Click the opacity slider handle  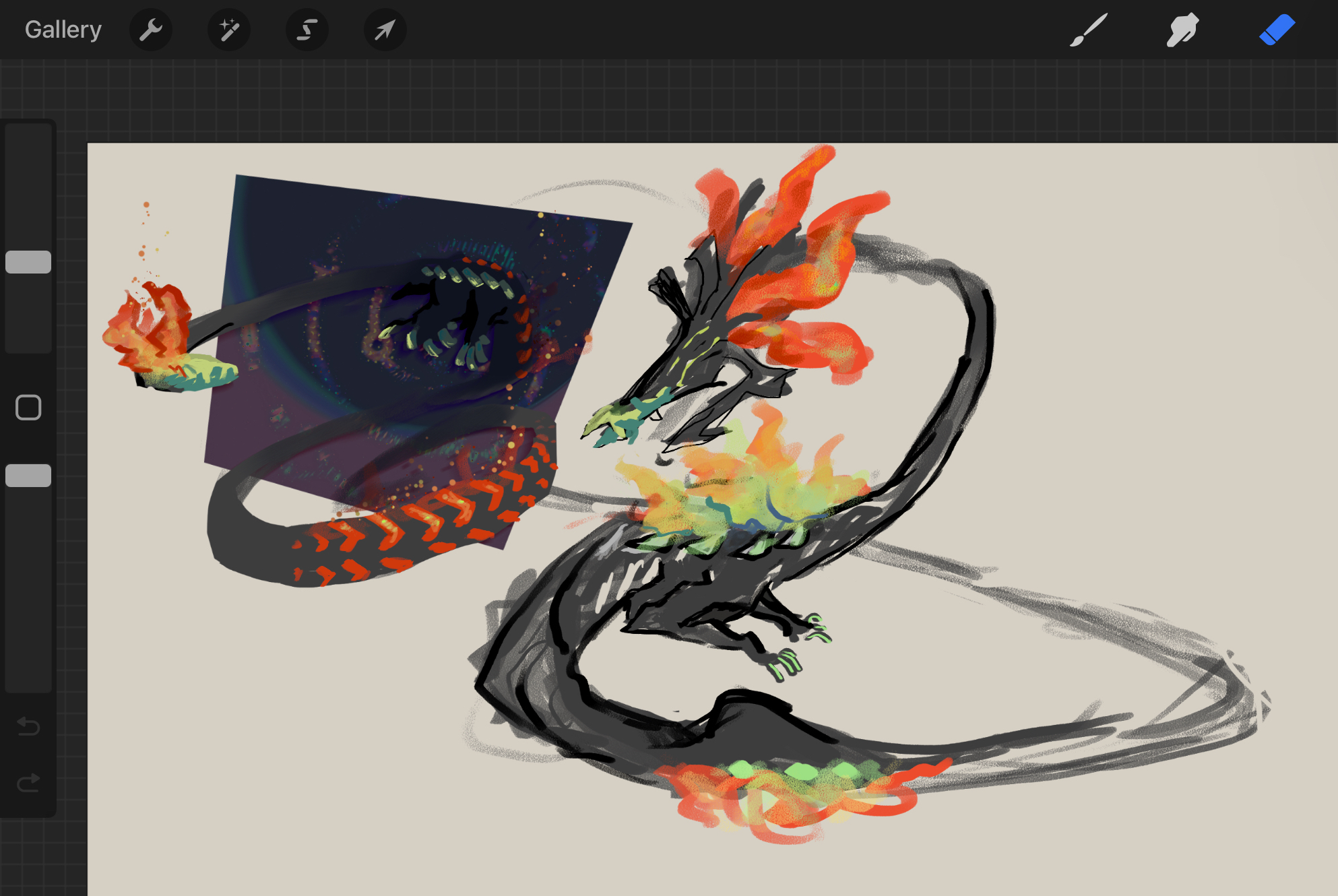point(28,476)
